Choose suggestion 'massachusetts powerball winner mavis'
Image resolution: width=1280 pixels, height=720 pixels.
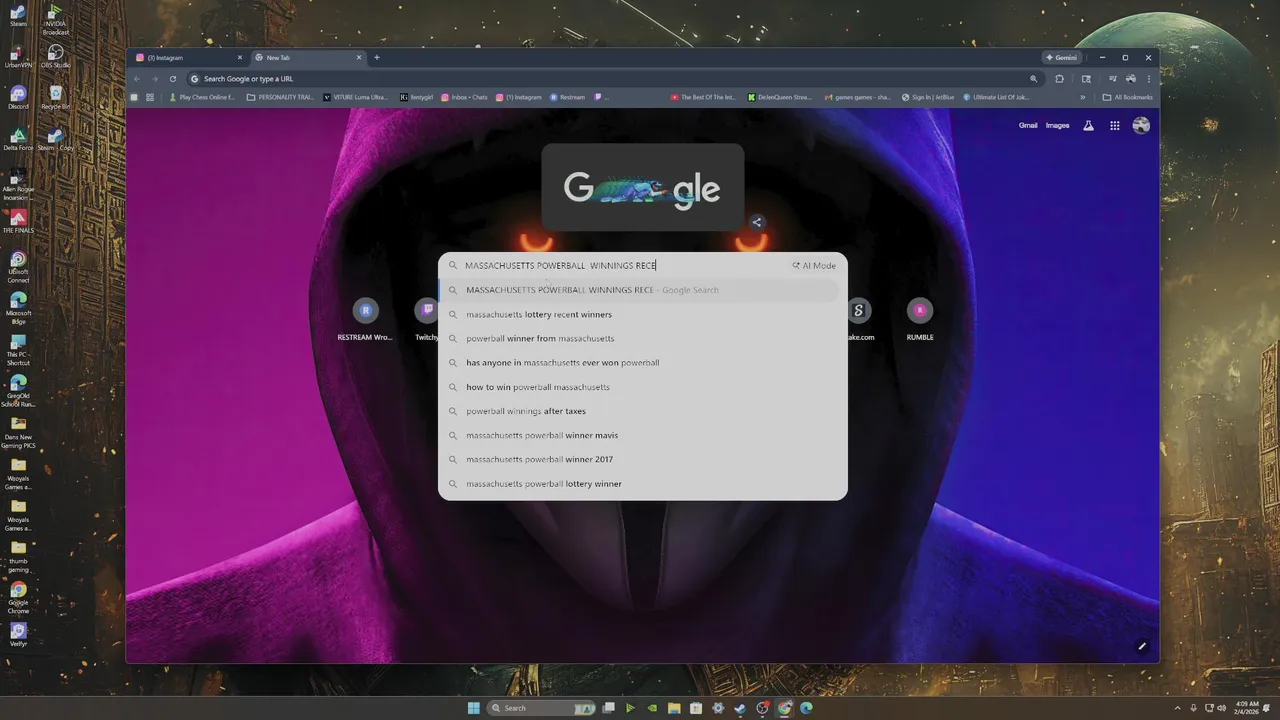point(643,435)
